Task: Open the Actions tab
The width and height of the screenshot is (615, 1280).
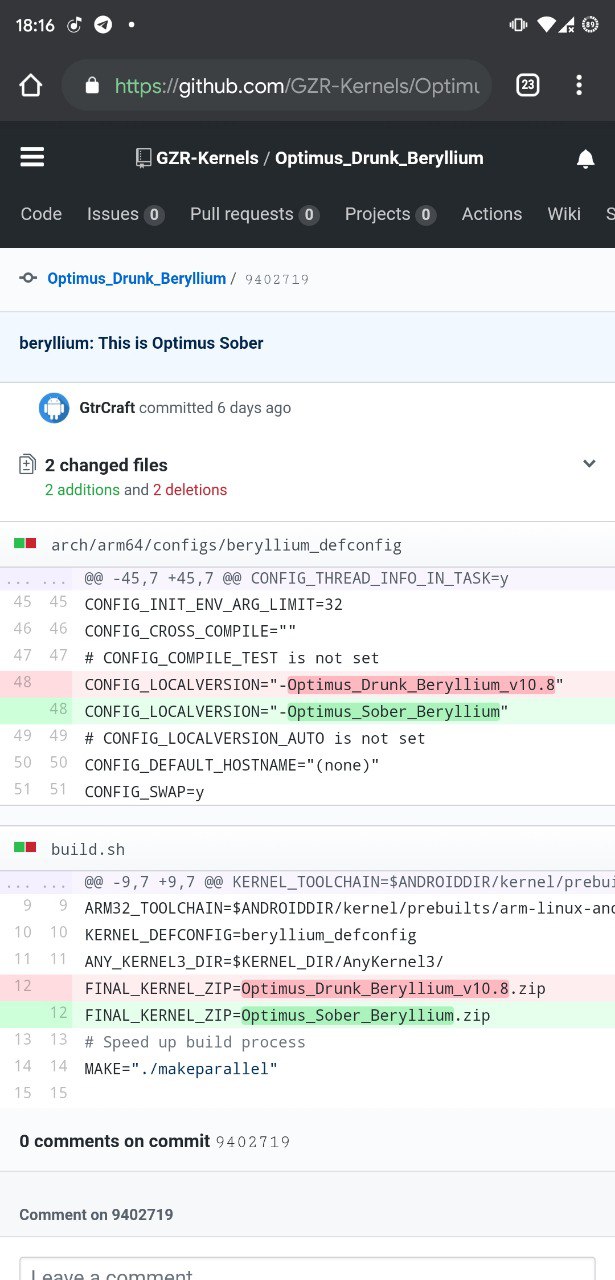Action: [x=492, y=214]
